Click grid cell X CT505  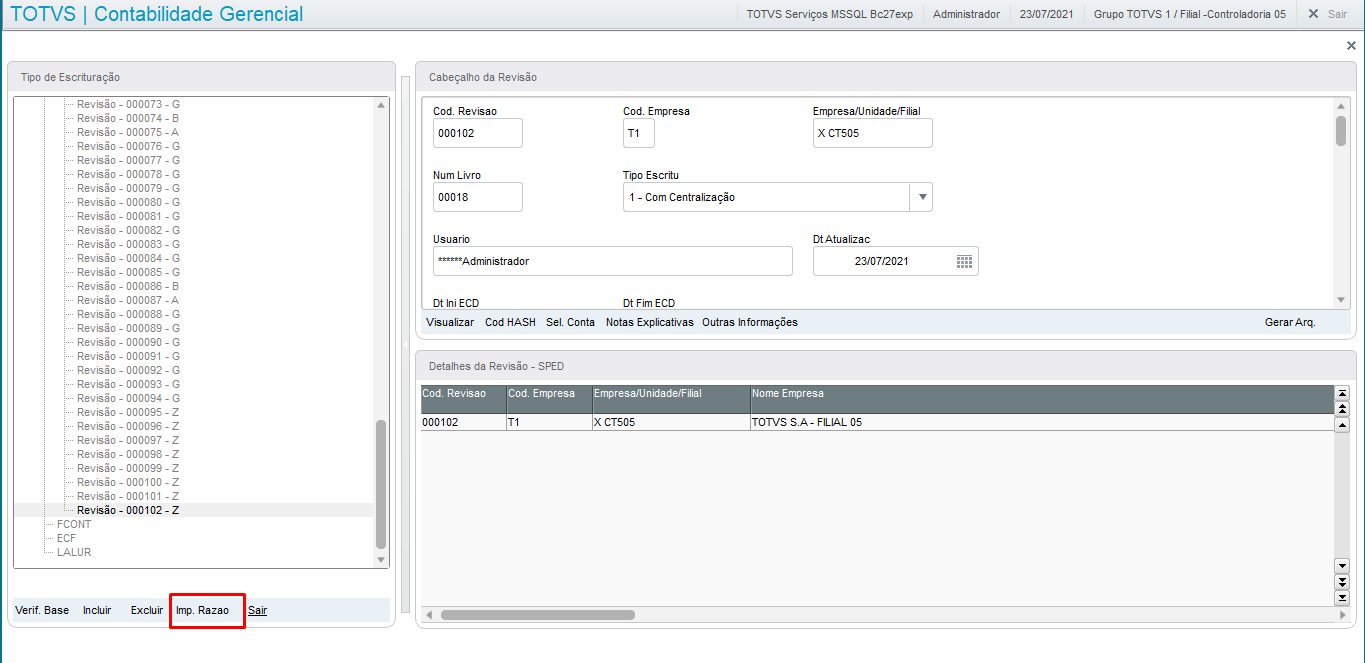tap(671, 422)
